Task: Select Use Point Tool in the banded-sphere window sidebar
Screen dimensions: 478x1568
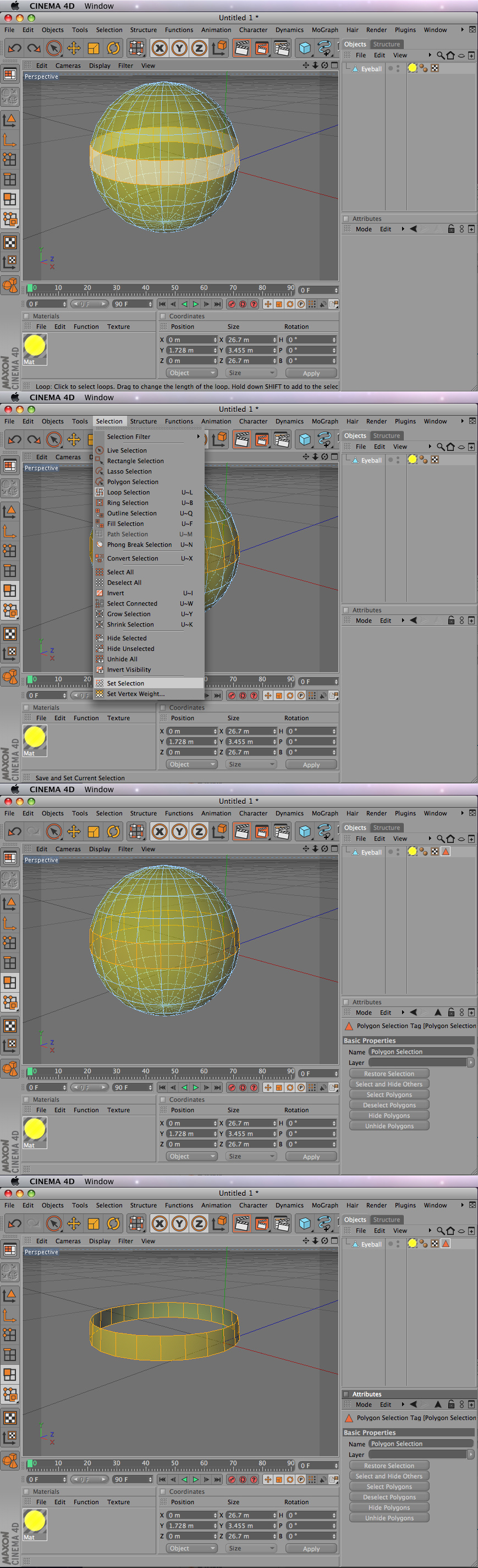Action: [10, 160]
